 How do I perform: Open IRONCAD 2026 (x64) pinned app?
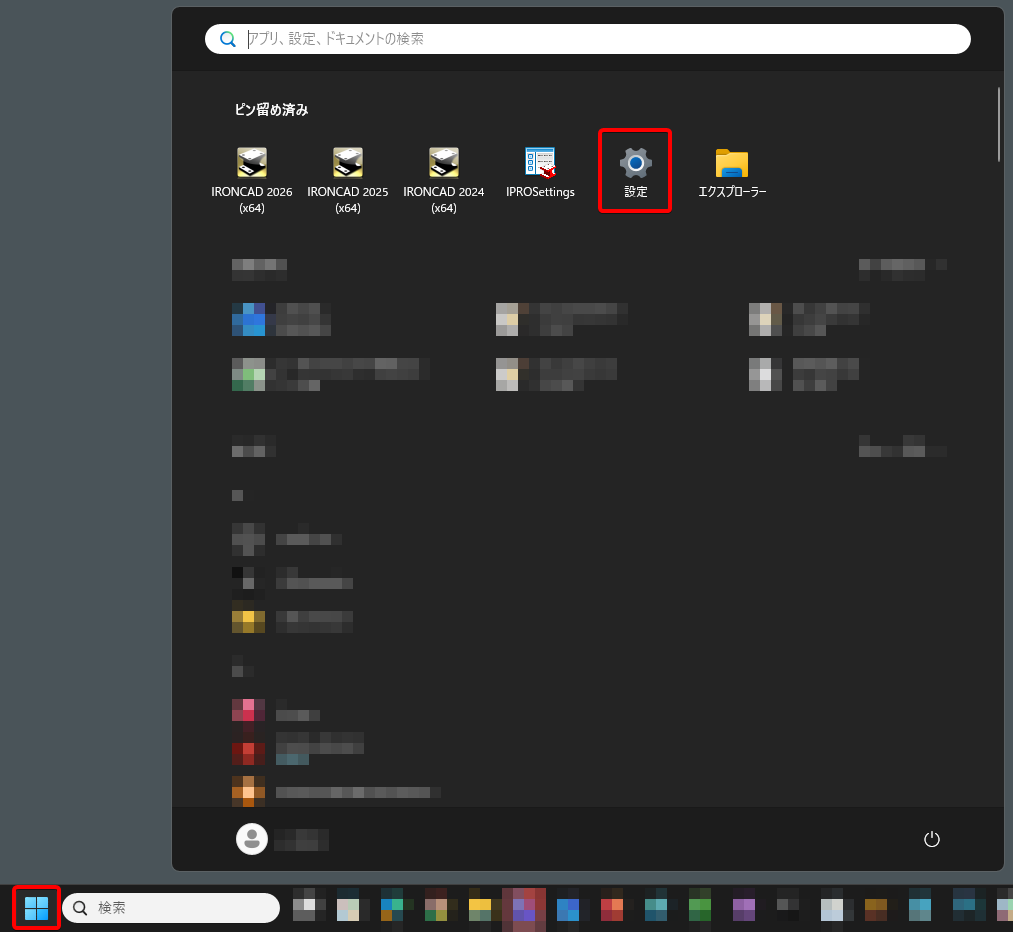251,179
